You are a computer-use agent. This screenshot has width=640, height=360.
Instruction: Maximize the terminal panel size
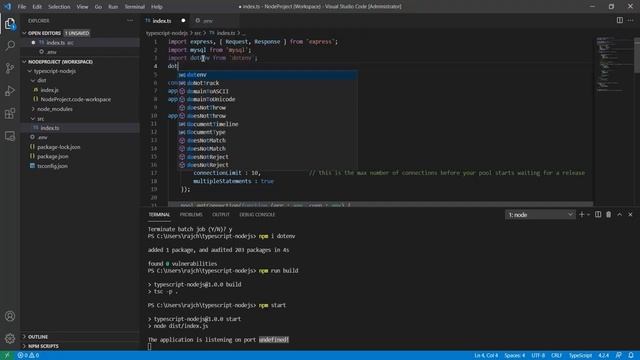[x=620, y=215]
